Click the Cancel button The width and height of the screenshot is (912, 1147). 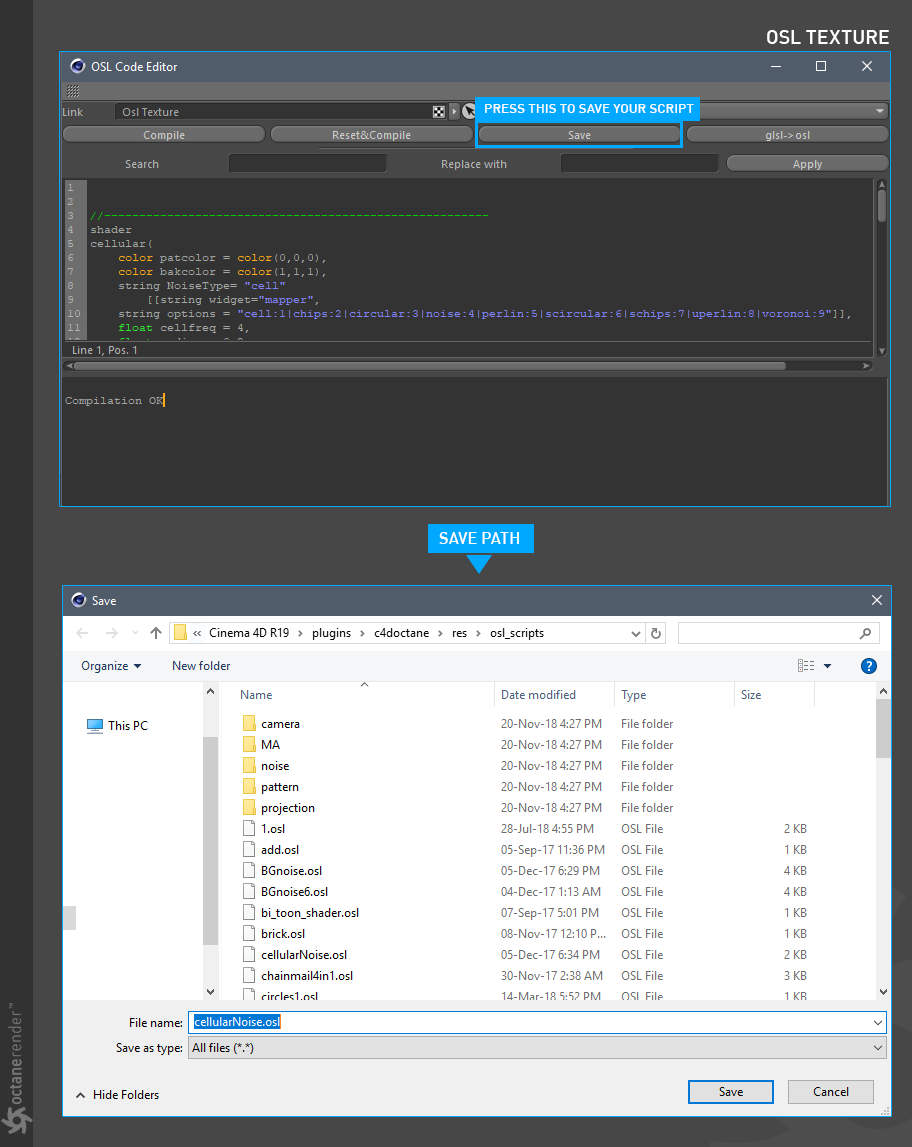[x=831, y=1091]
